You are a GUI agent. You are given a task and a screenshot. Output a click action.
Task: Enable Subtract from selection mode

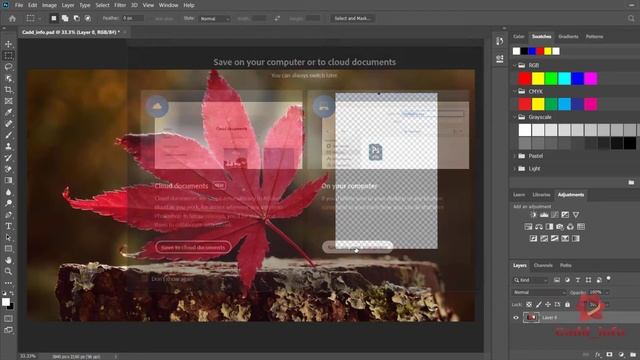[76, 18]
